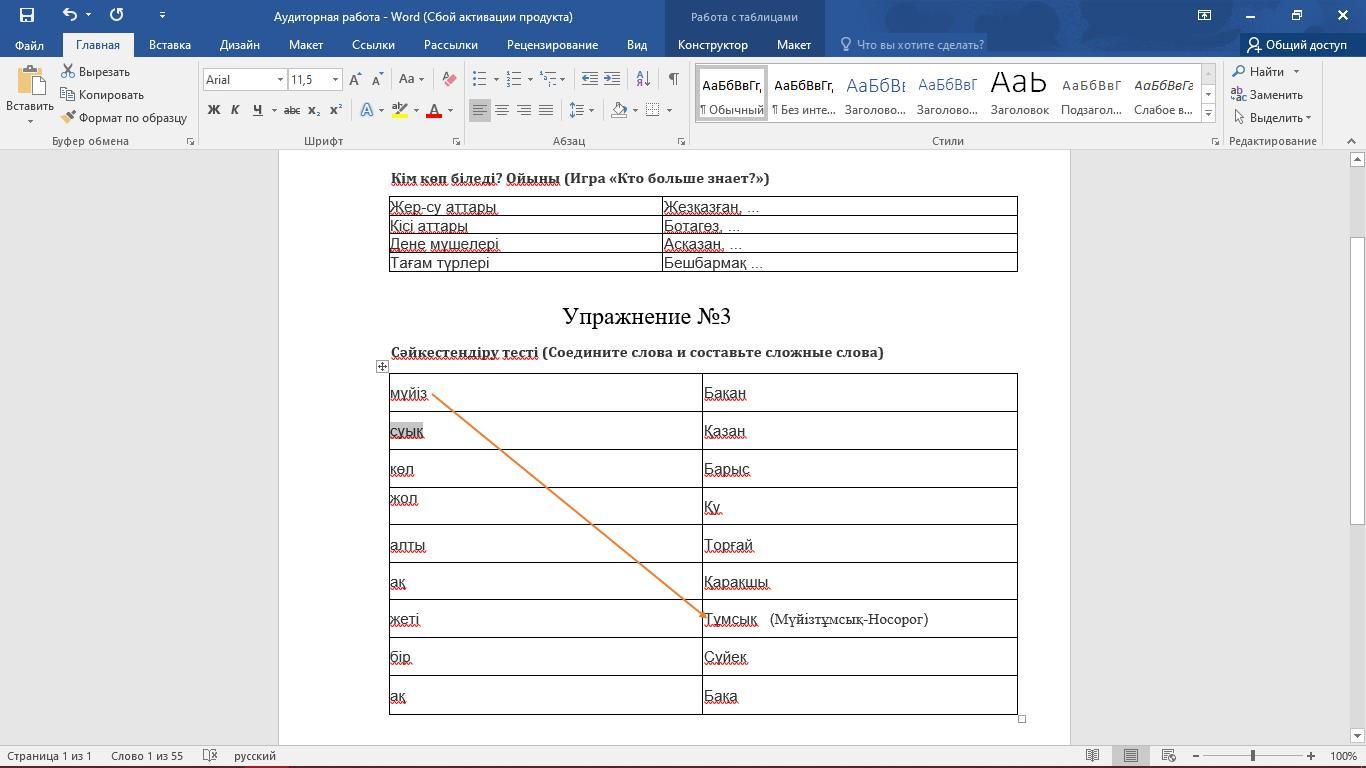This screenshot has width=1366, height=768.
Task: Zoom out with the minus button
Action: (x=1195, y=756)
